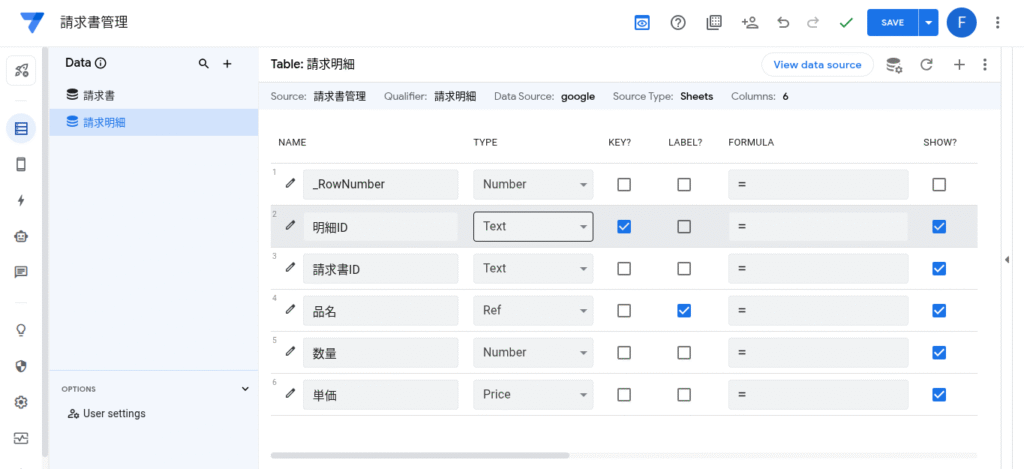Click the formula field for 数量
This screenshot has height=469, width=1024.
point(818,353)
